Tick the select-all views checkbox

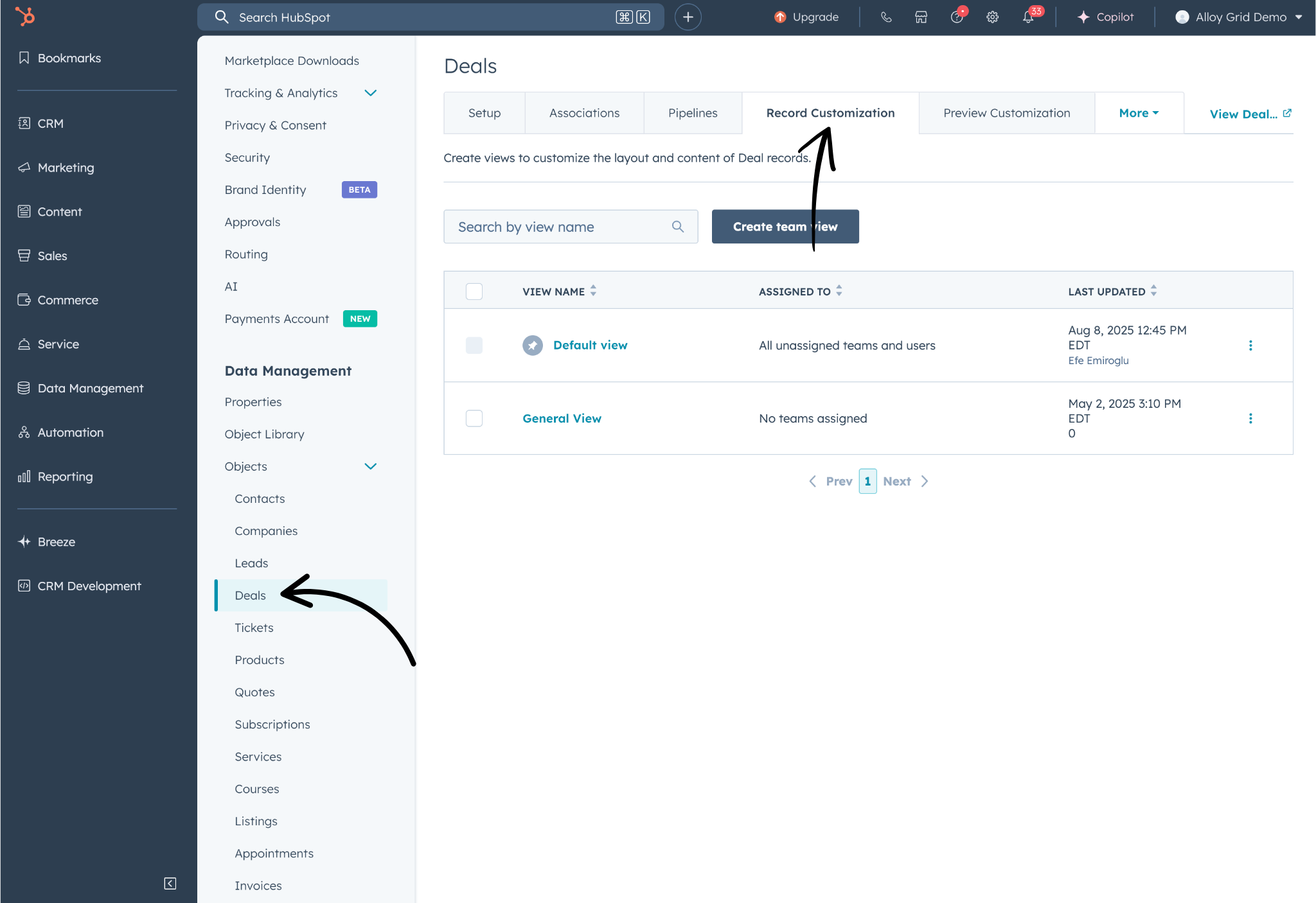474,292
